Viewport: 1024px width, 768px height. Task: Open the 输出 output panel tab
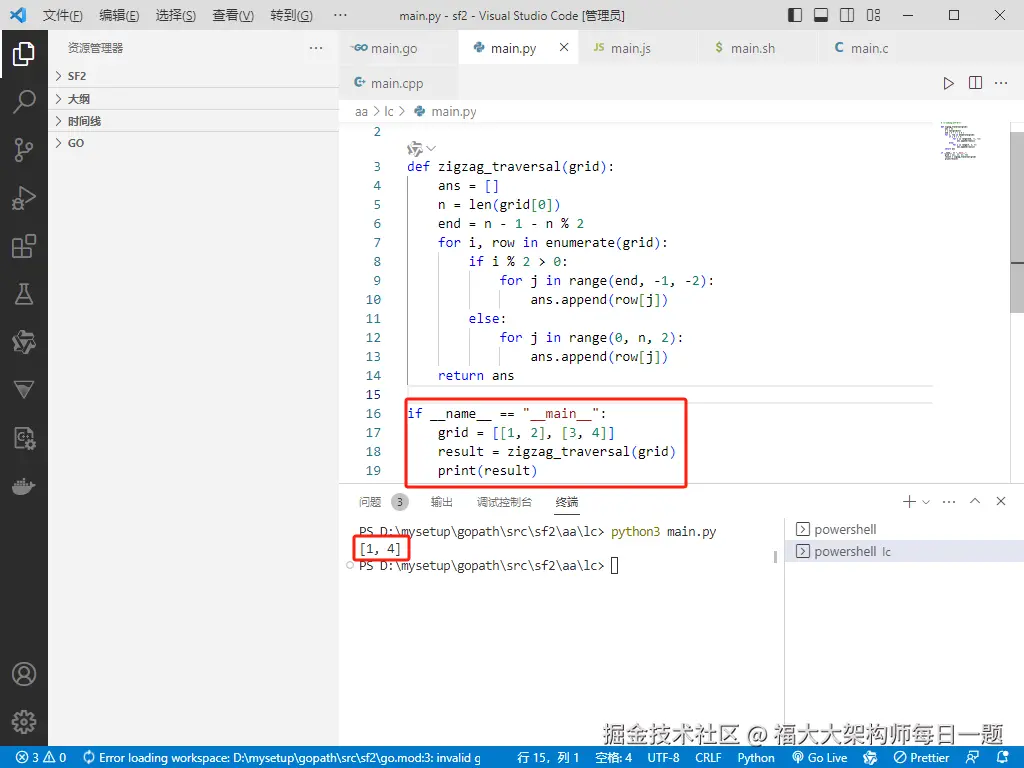pos(441,502)
